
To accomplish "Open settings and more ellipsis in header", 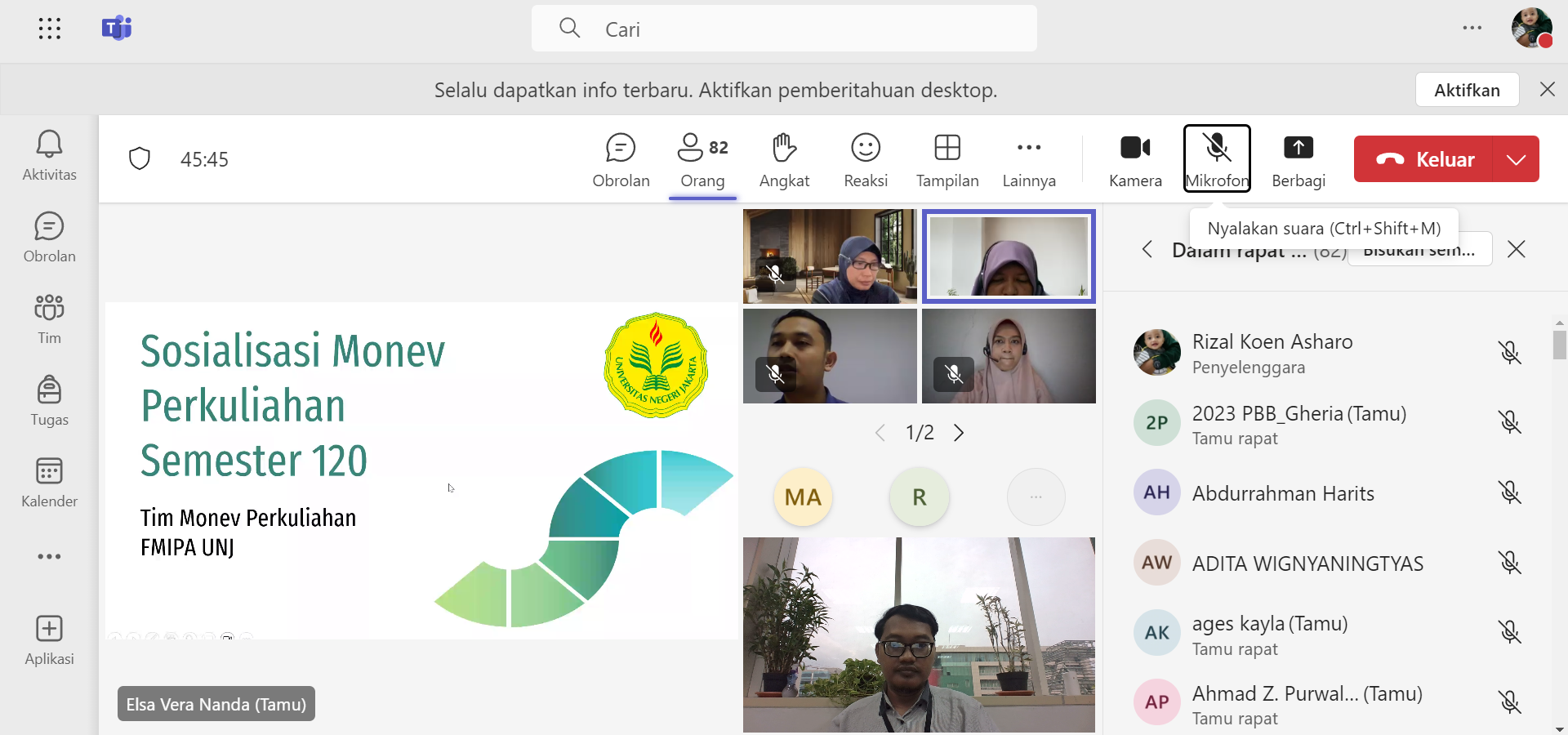I will [1472, 28].
